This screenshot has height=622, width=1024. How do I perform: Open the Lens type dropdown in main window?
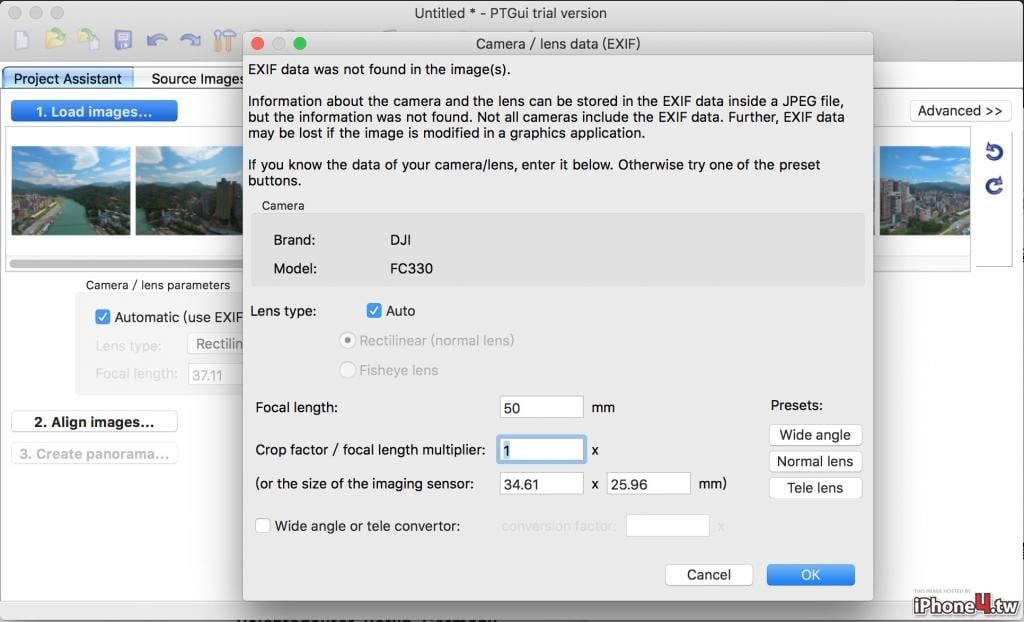[216, 344]
